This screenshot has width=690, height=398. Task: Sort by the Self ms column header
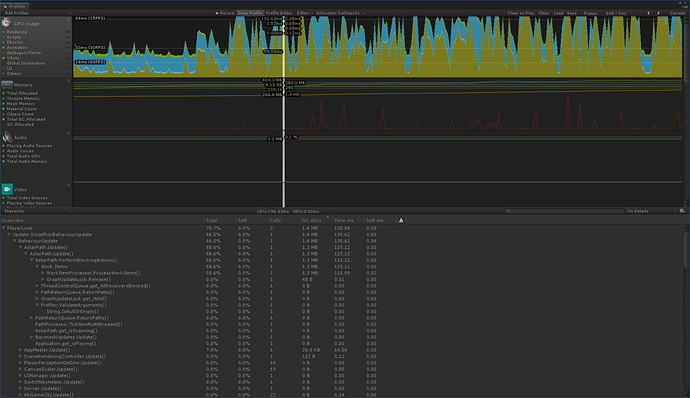click(379, 220)
